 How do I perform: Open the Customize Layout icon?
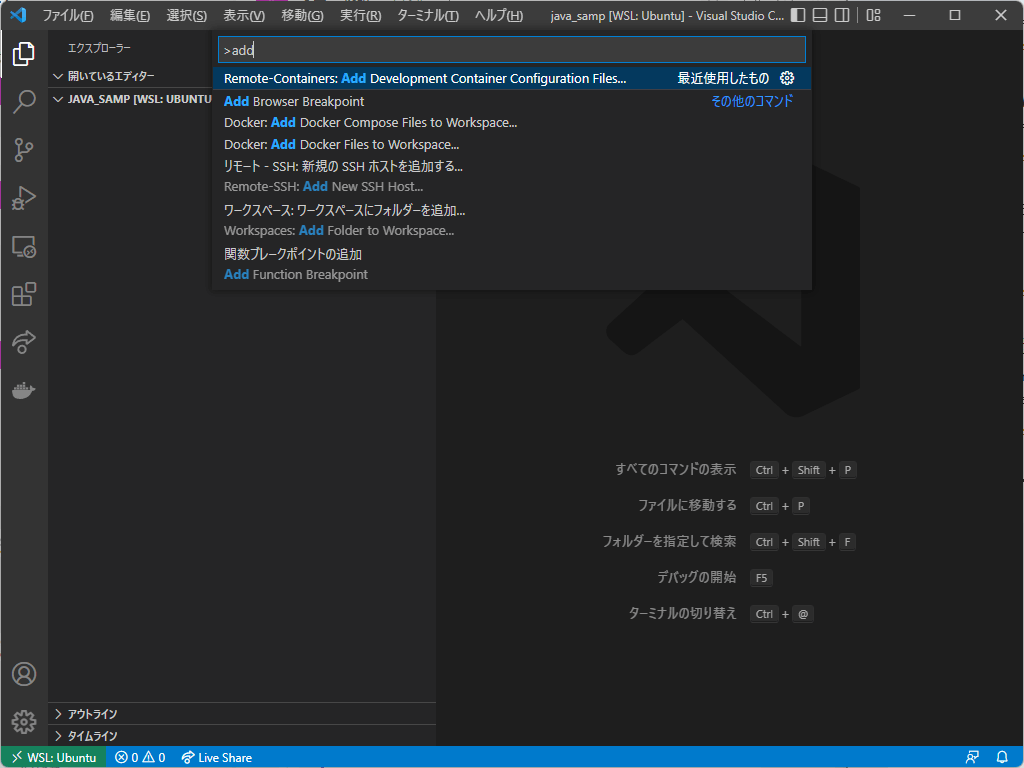[873, 15]
